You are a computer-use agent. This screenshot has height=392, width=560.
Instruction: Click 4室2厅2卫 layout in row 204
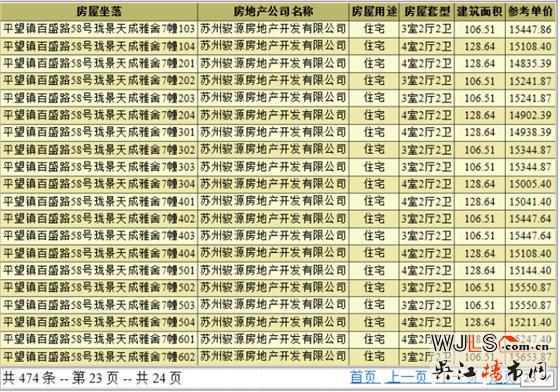(426, 115)
